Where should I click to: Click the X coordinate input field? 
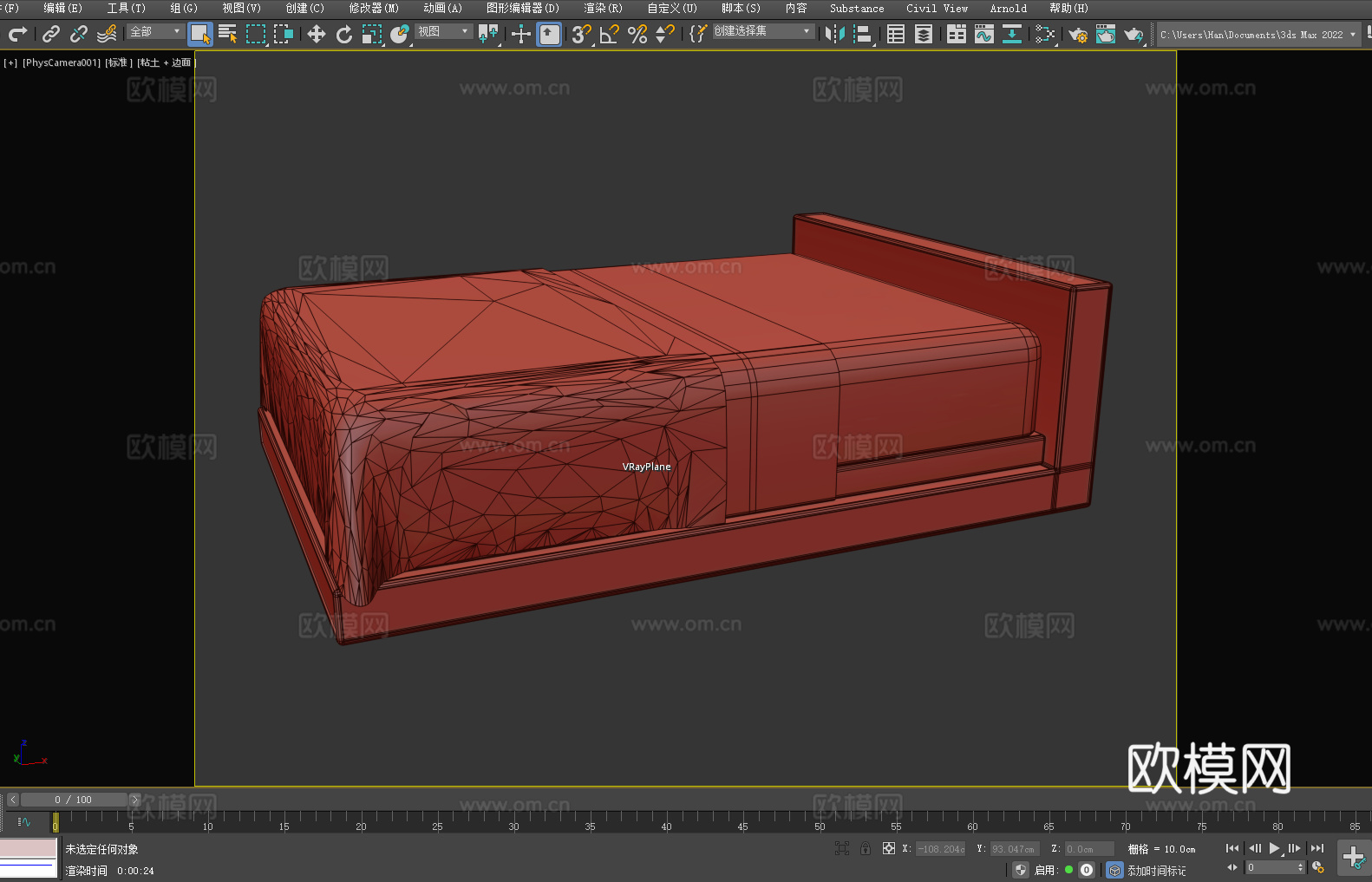click(941, 849)
